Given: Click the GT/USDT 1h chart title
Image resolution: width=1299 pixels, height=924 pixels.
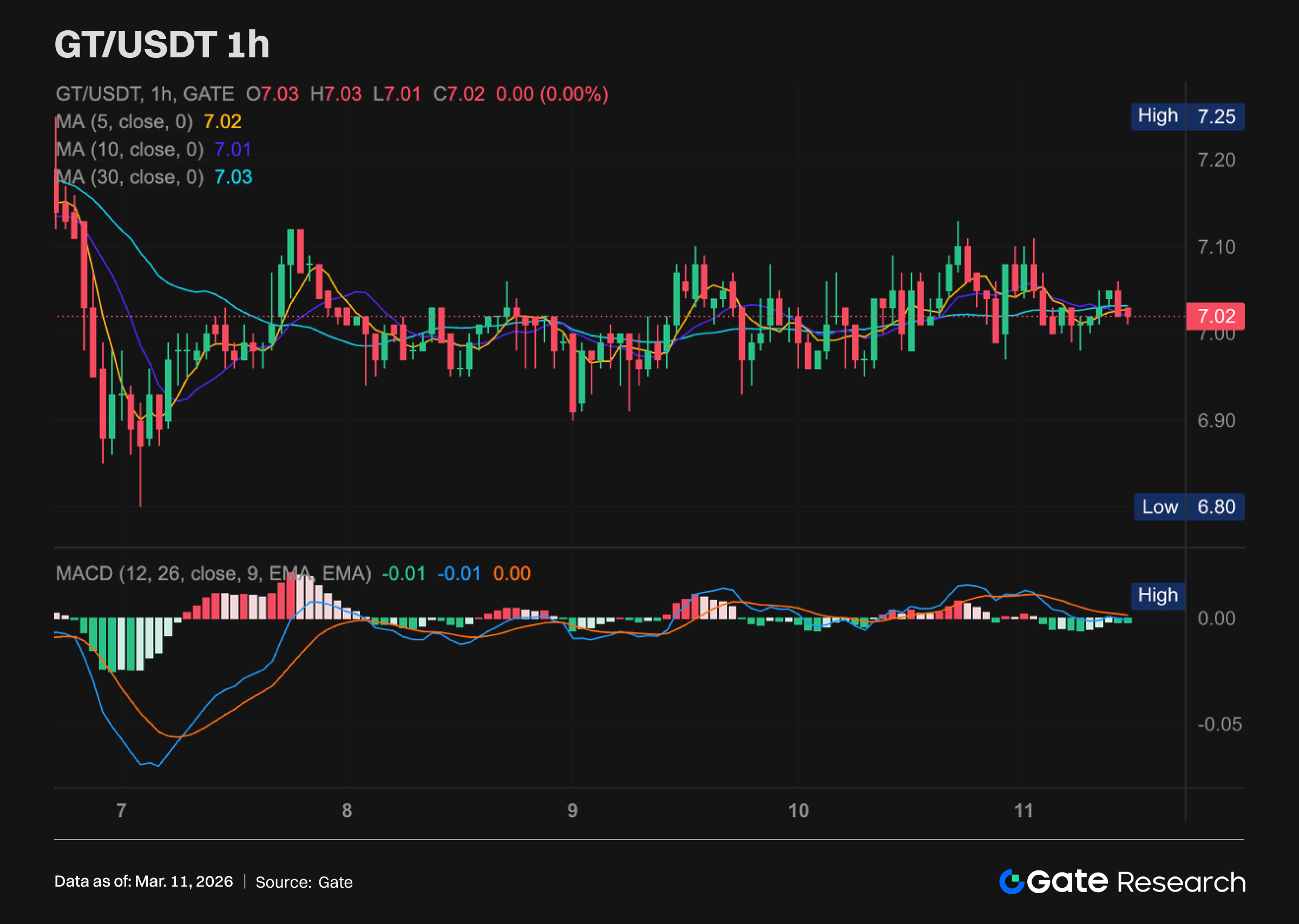Looking at the screenshot, I should [162, 44].
